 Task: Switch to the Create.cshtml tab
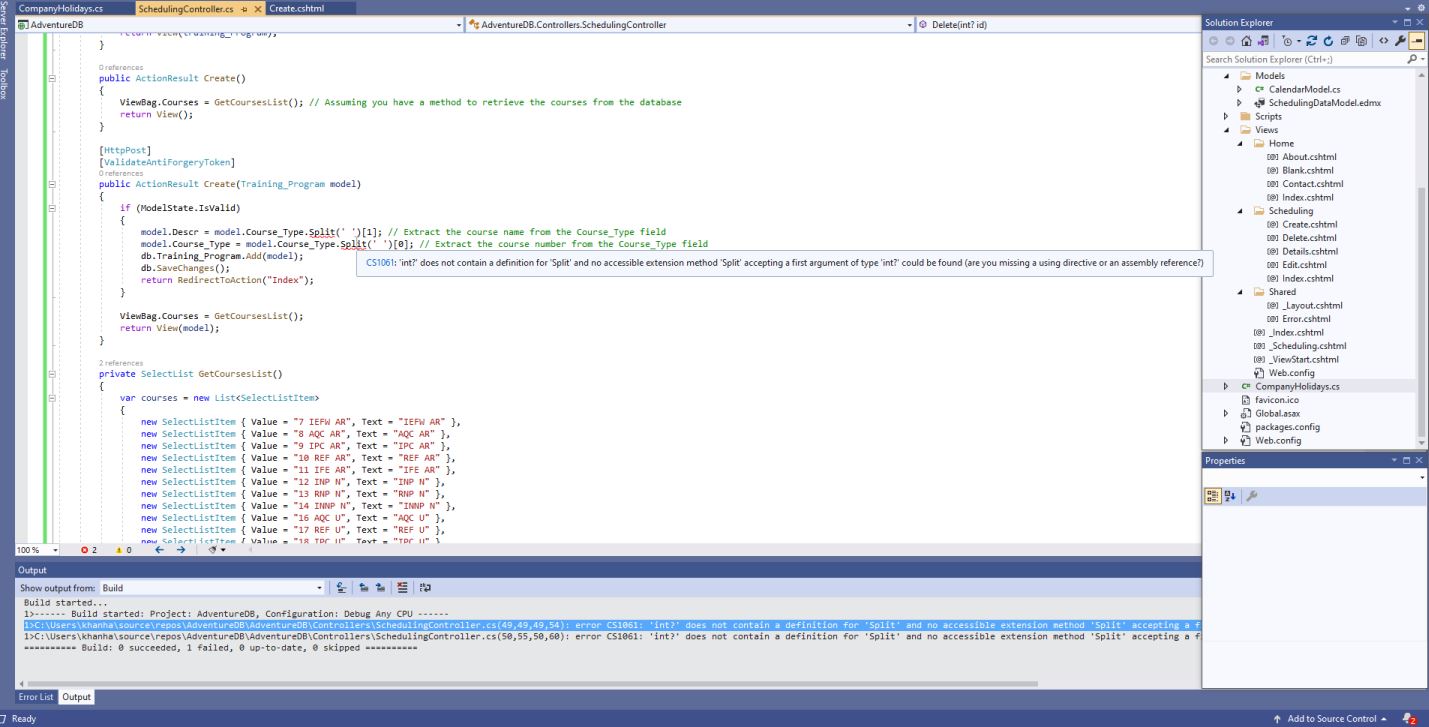pyautogui.click(x=295, y=7)
